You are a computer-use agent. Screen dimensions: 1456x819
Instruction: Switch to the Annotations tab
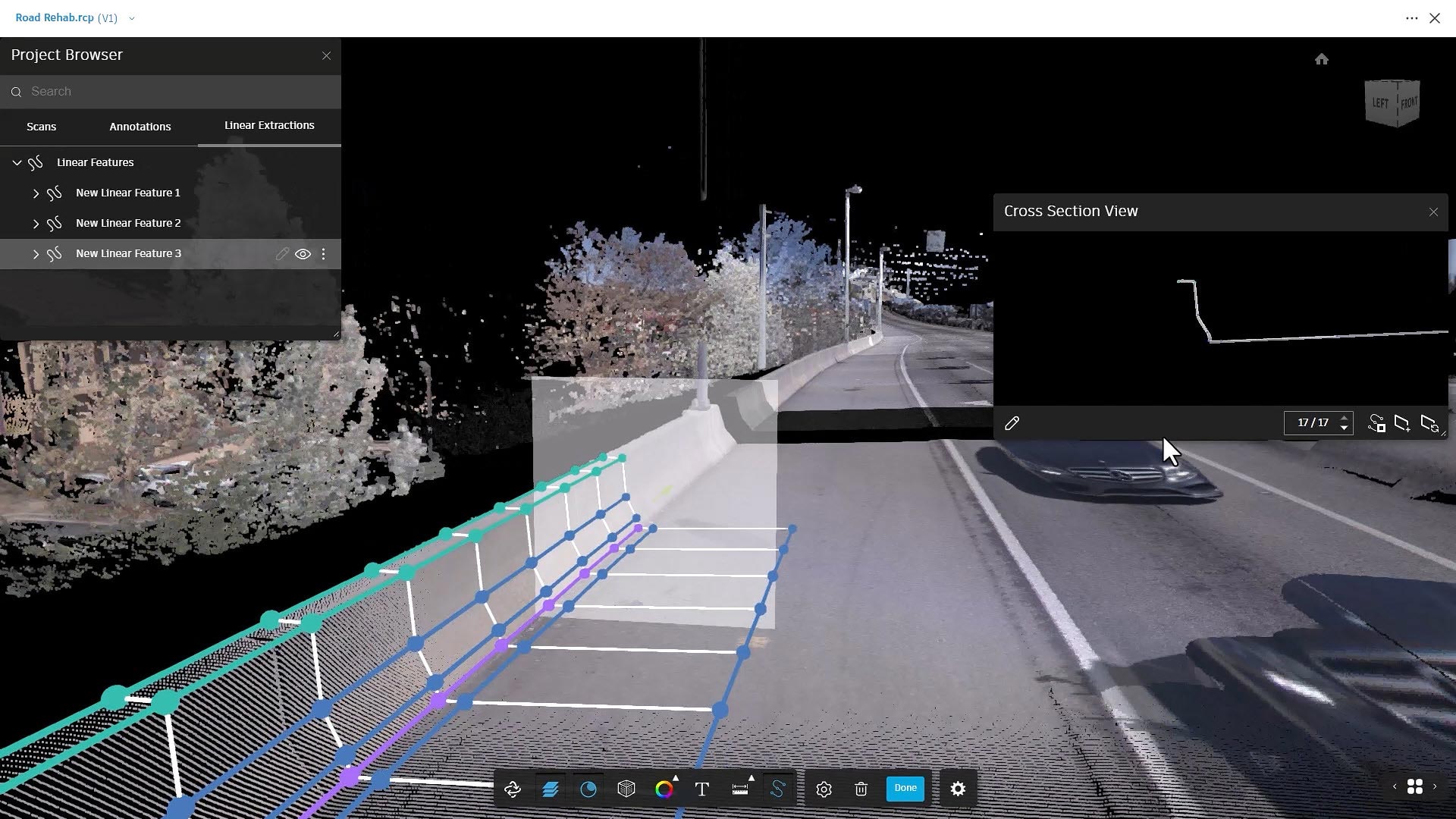tap(140, 127)
